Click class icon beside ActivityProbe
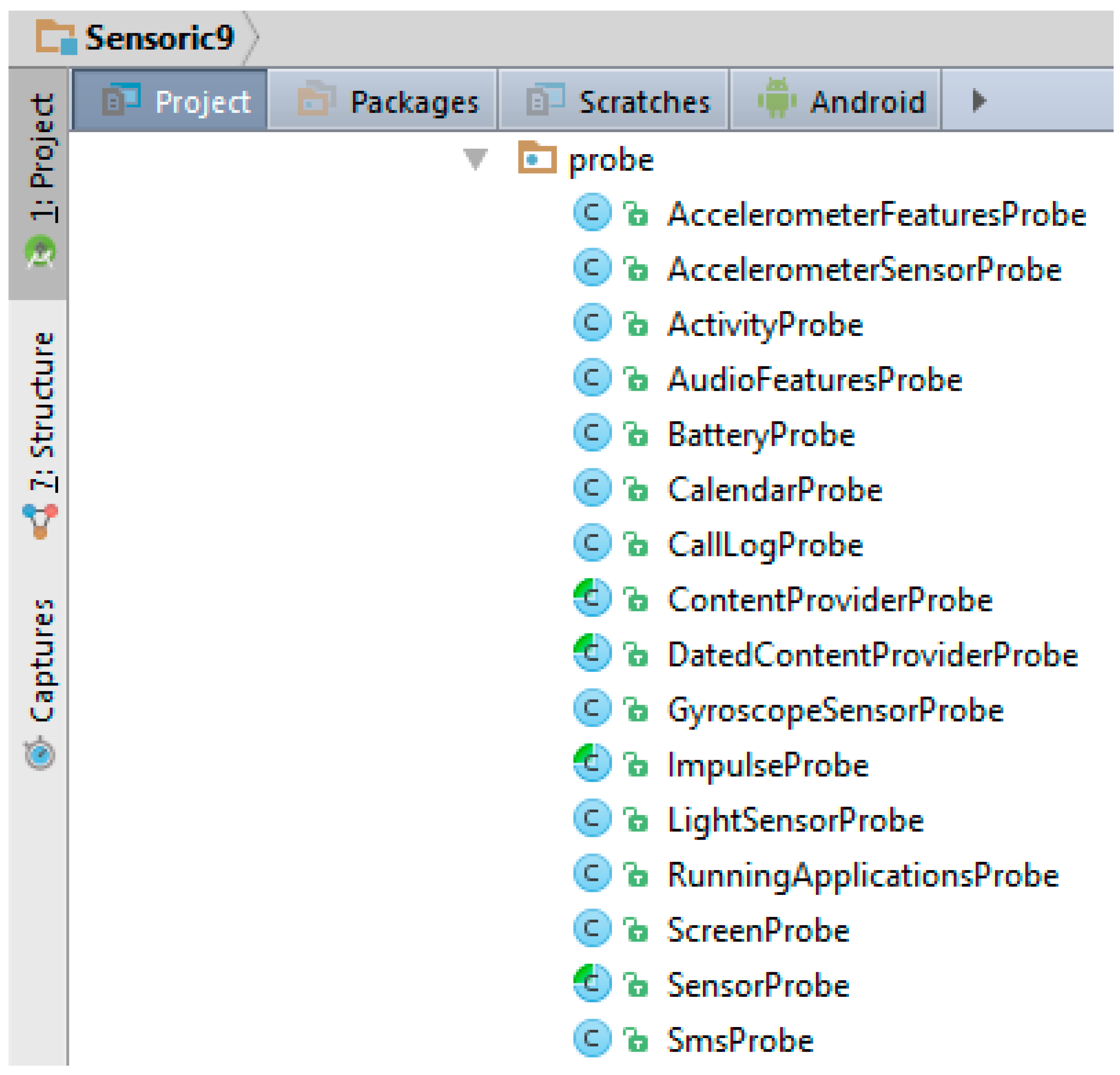Image resolution: width=1120 pixels, height=1075 pixels. [592, 323]
